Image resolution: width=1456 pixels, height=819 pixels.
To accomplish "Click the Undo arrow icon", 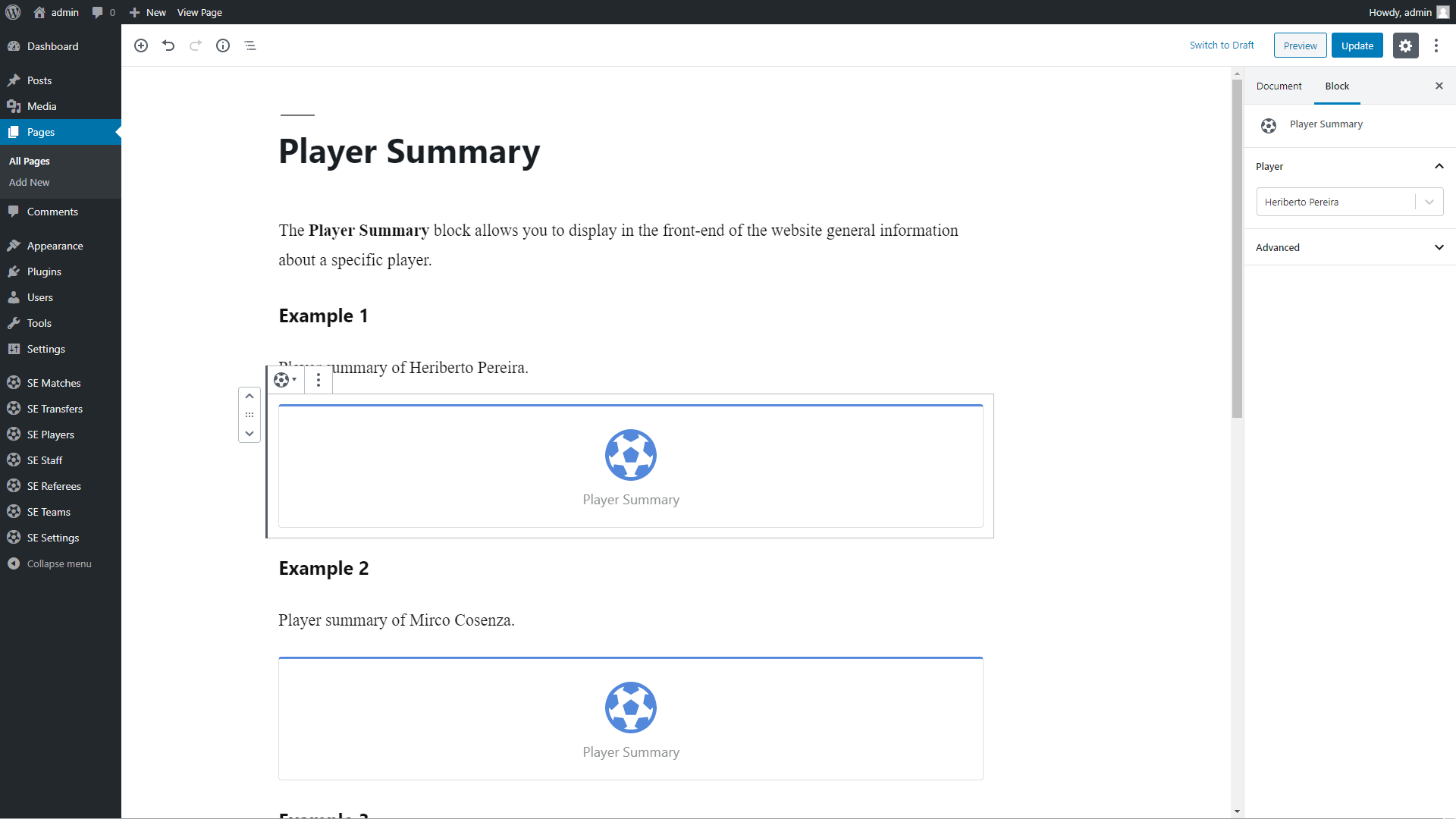I will coord(168,45).
